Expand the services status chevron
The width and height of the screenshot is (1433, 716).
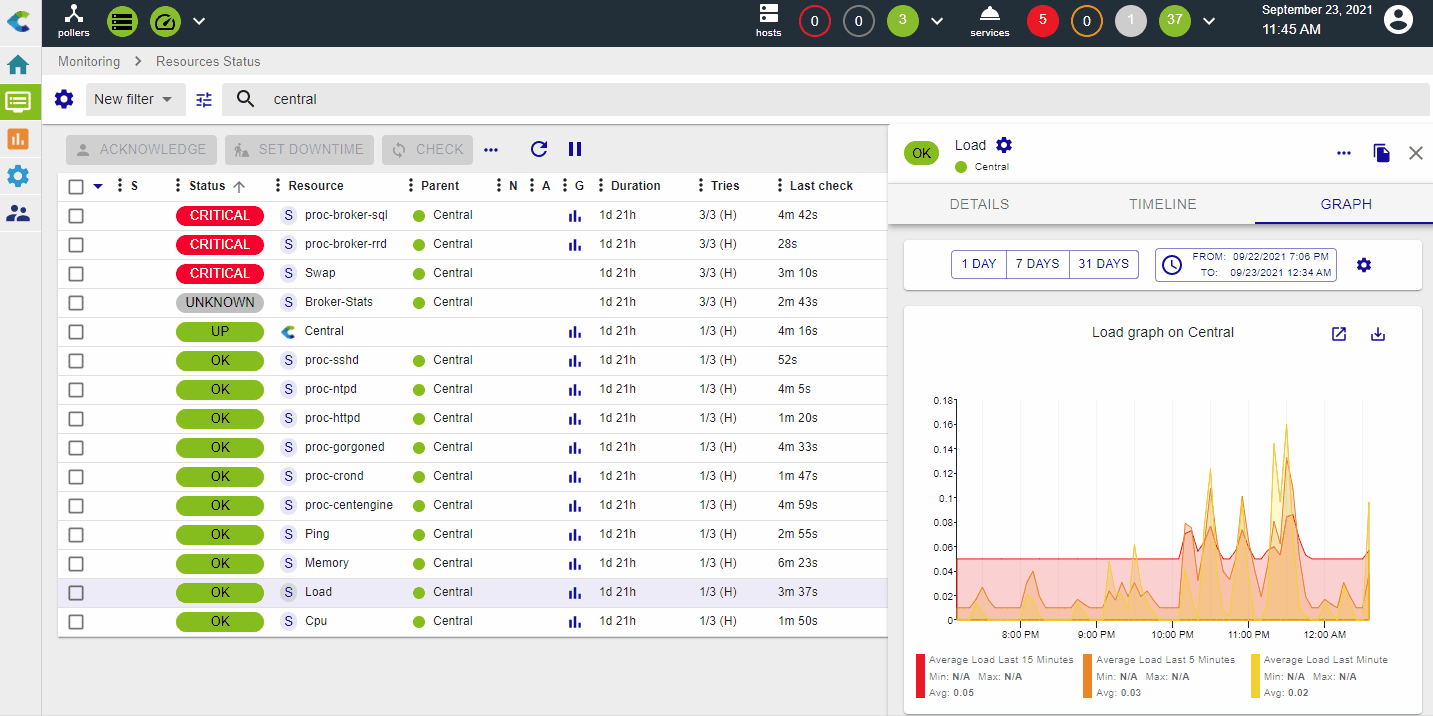[x=1209, y=21]
